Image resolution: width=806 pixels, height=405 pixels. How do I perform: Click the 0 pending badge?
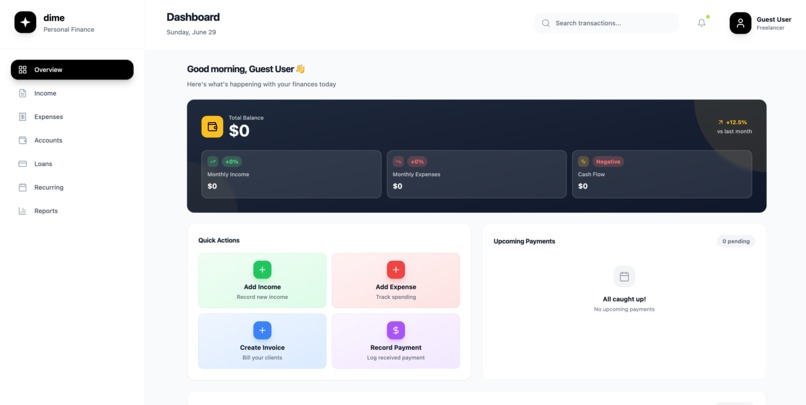coord(736,241)
